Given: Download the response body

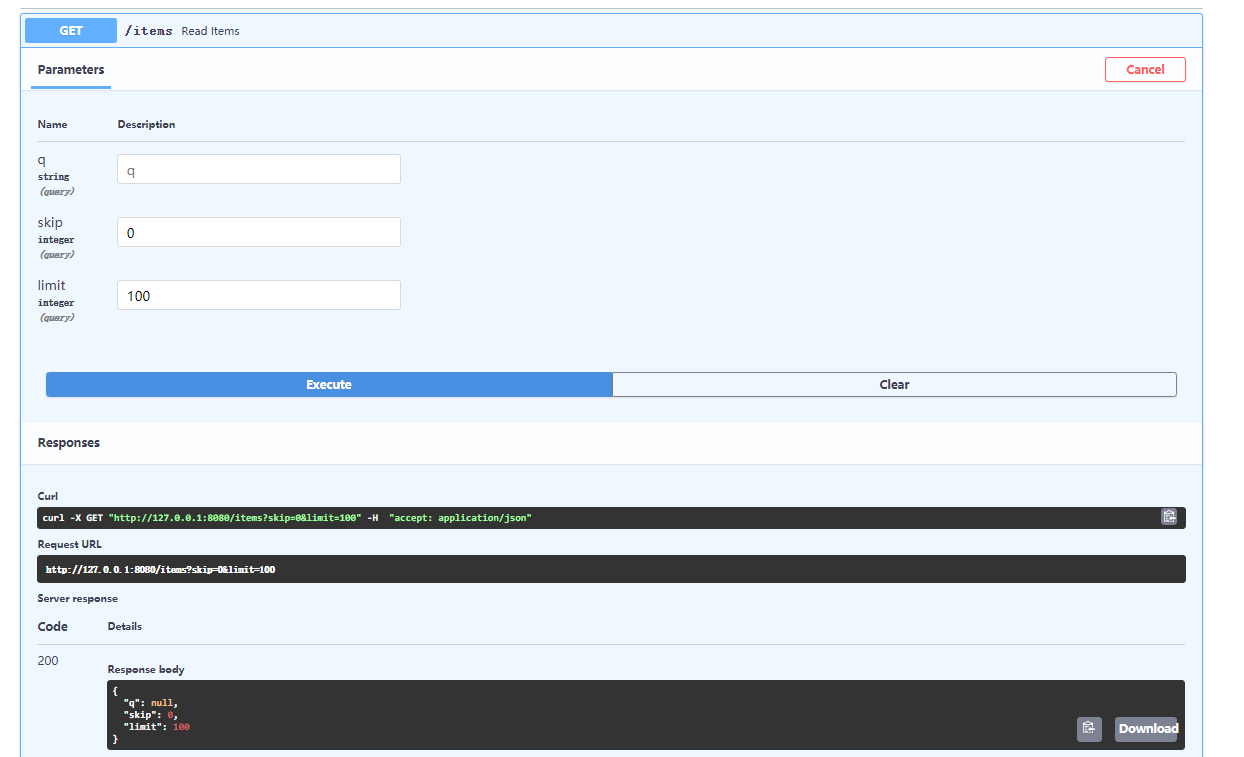Looking at the screenshot, I should click(x=1147, y=729).
